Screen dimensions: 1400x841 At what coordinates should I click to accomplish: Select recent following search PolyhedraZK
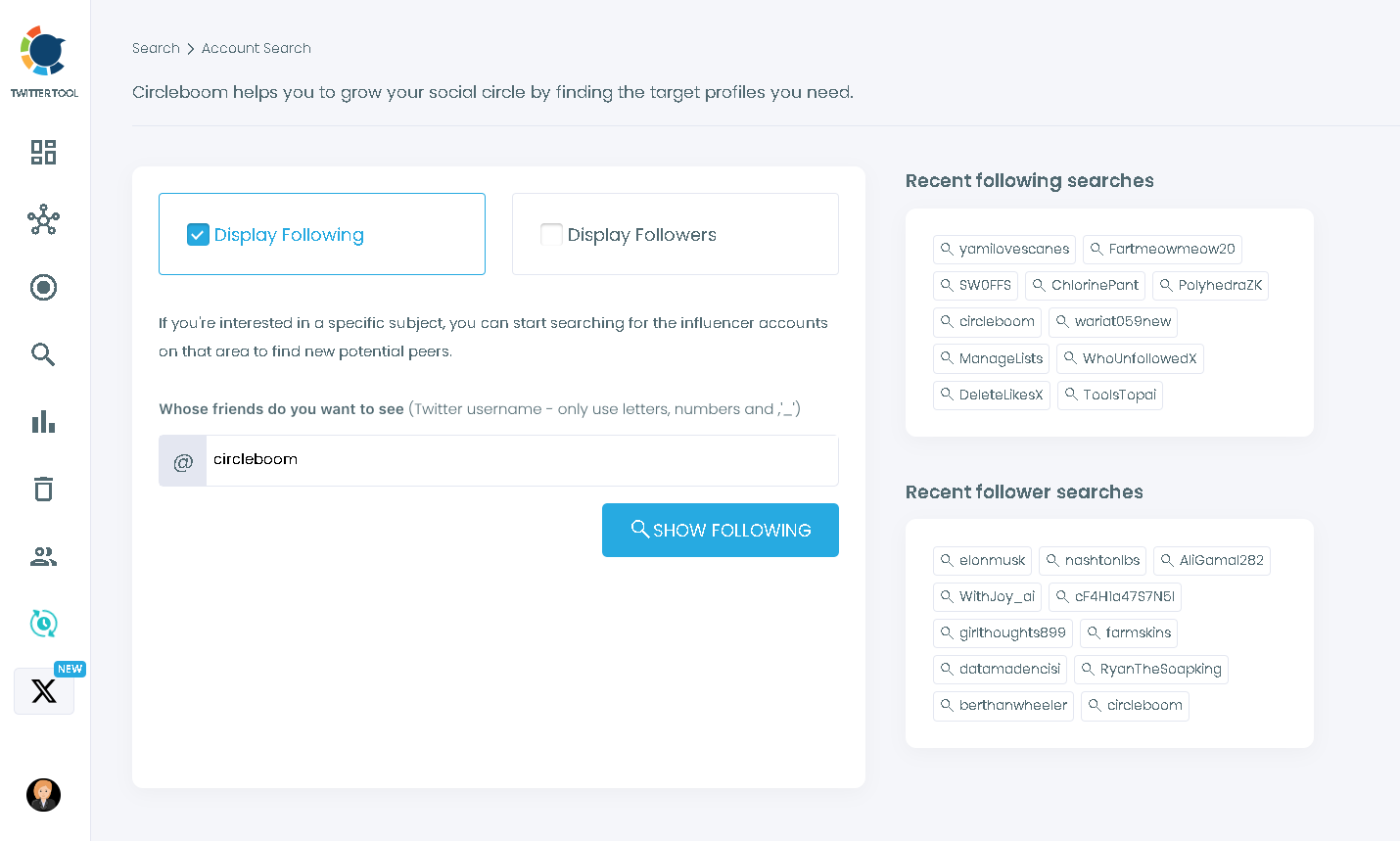coord(1210,286)
